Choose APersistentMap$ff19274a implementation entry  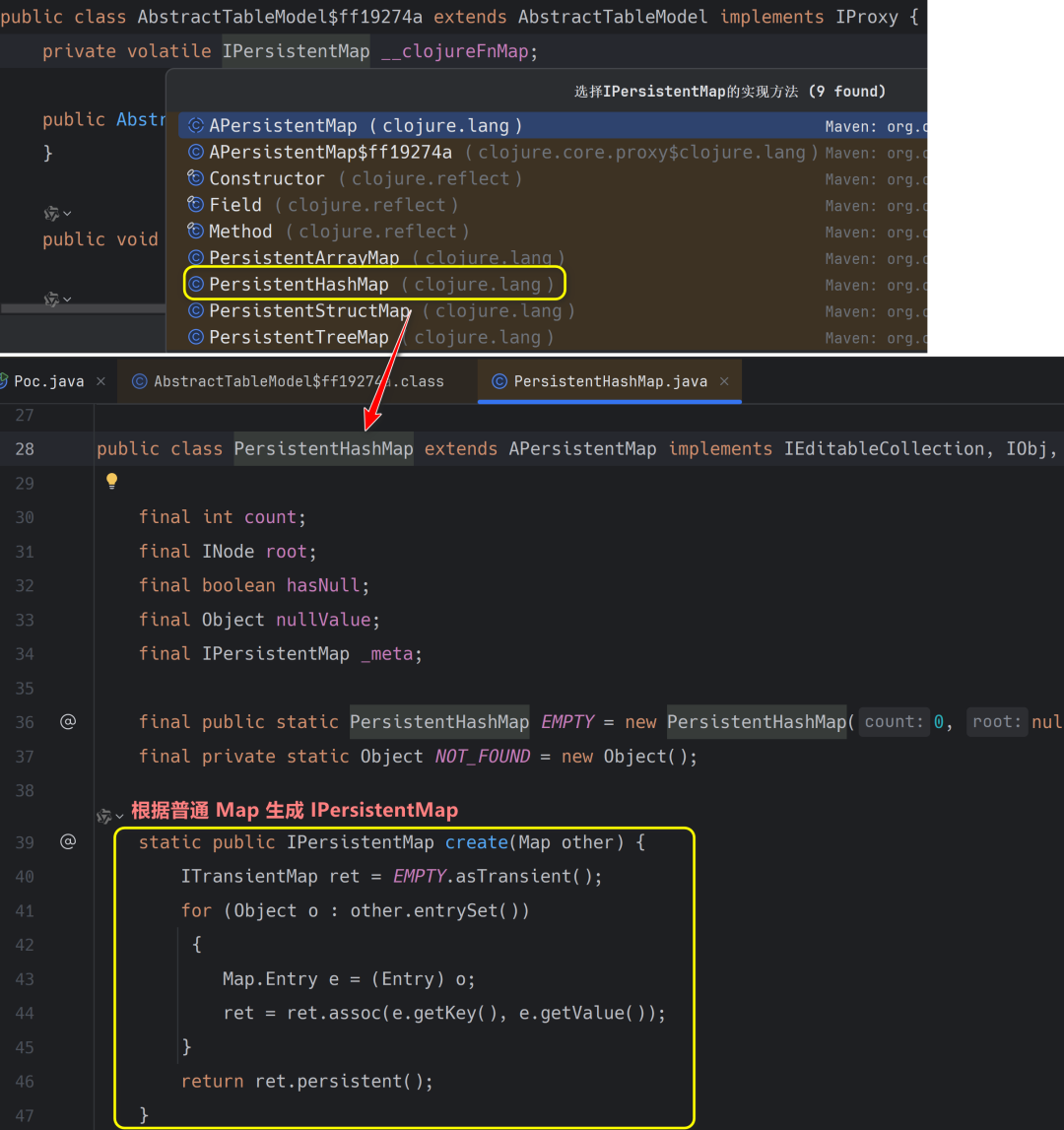[552, 152]
